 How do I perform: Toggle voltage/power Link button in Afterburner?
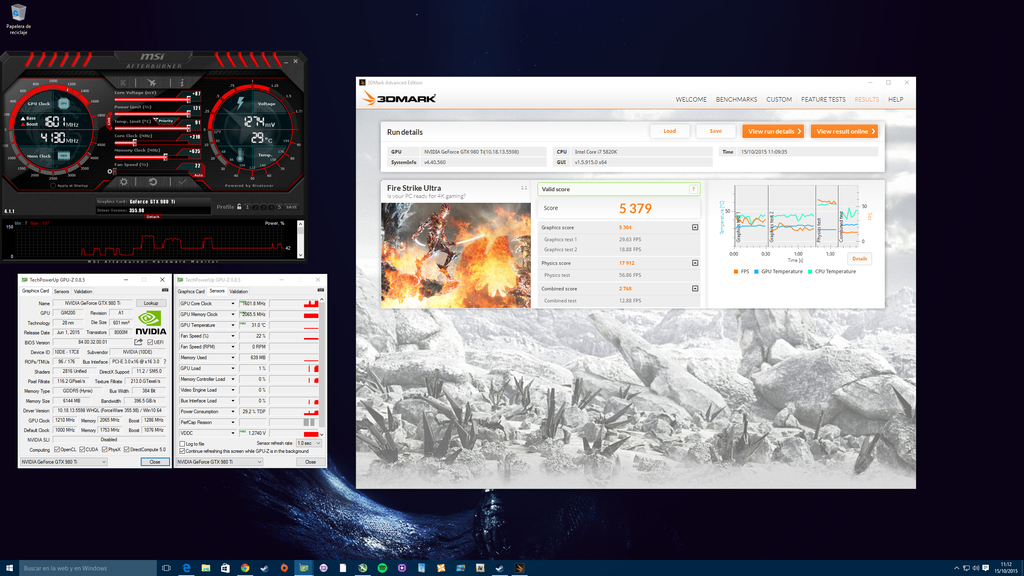pos(109,121)
